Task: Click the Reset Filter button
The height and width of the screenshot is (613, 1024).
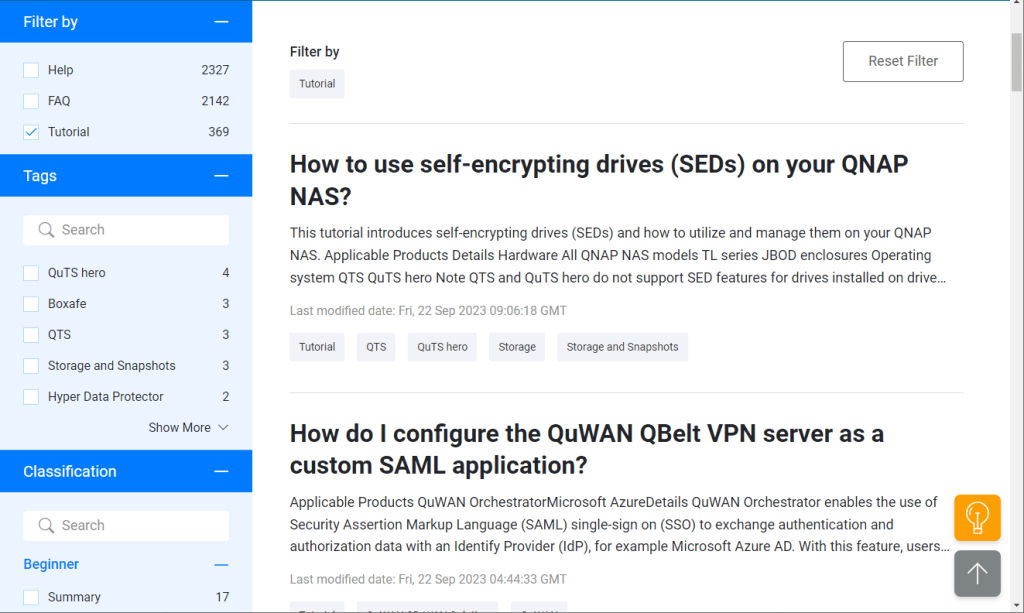Action: (903, 61)
